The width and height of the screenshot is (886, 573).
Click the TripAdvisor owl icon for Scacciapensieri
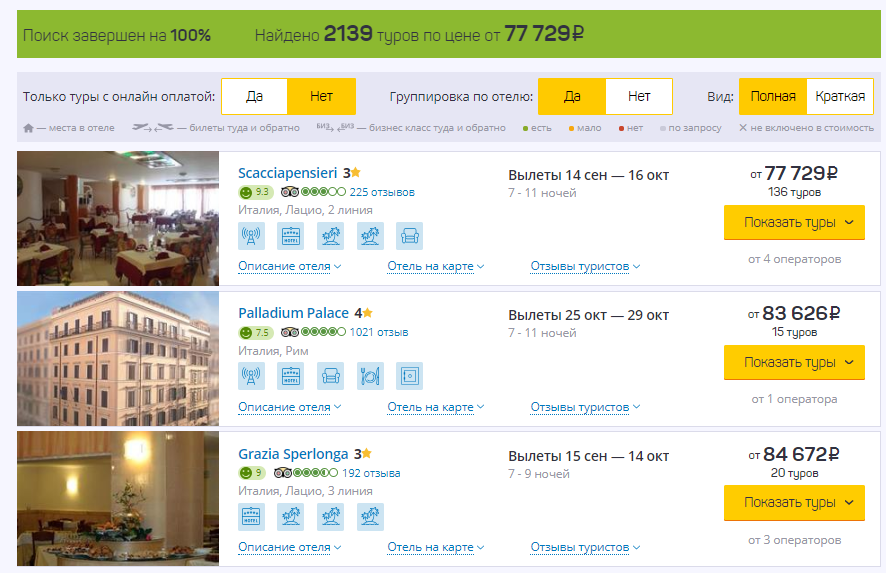(290, 192)
